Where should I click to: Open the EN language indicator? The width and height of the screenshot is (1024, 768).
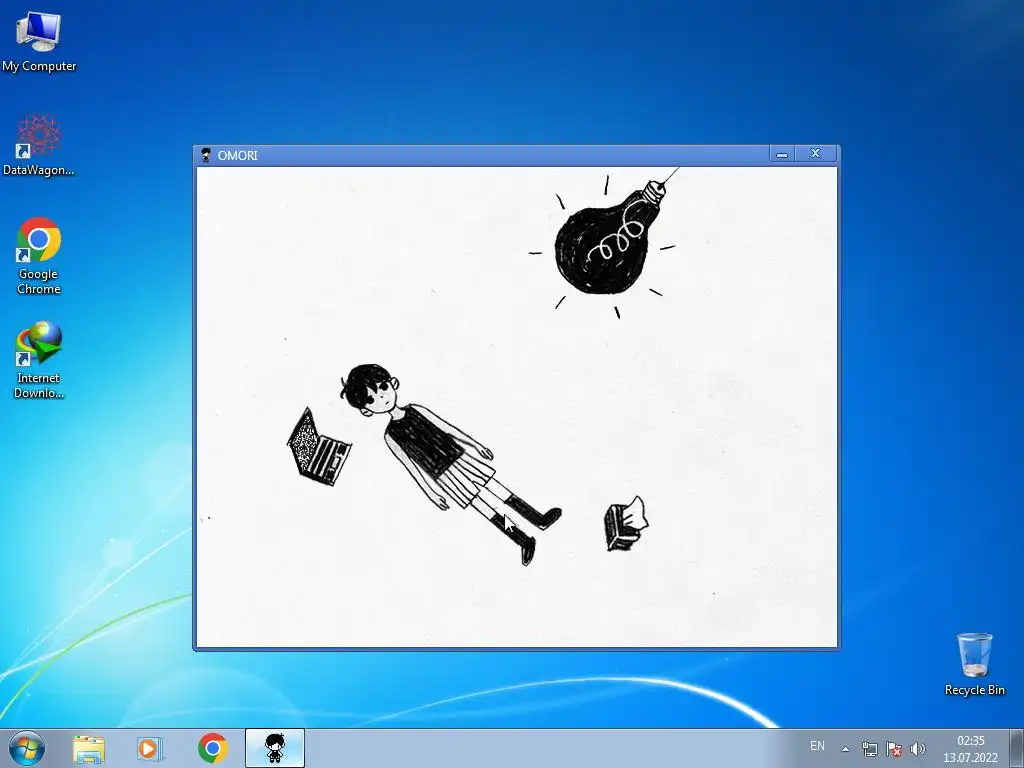tap(817, 746)
